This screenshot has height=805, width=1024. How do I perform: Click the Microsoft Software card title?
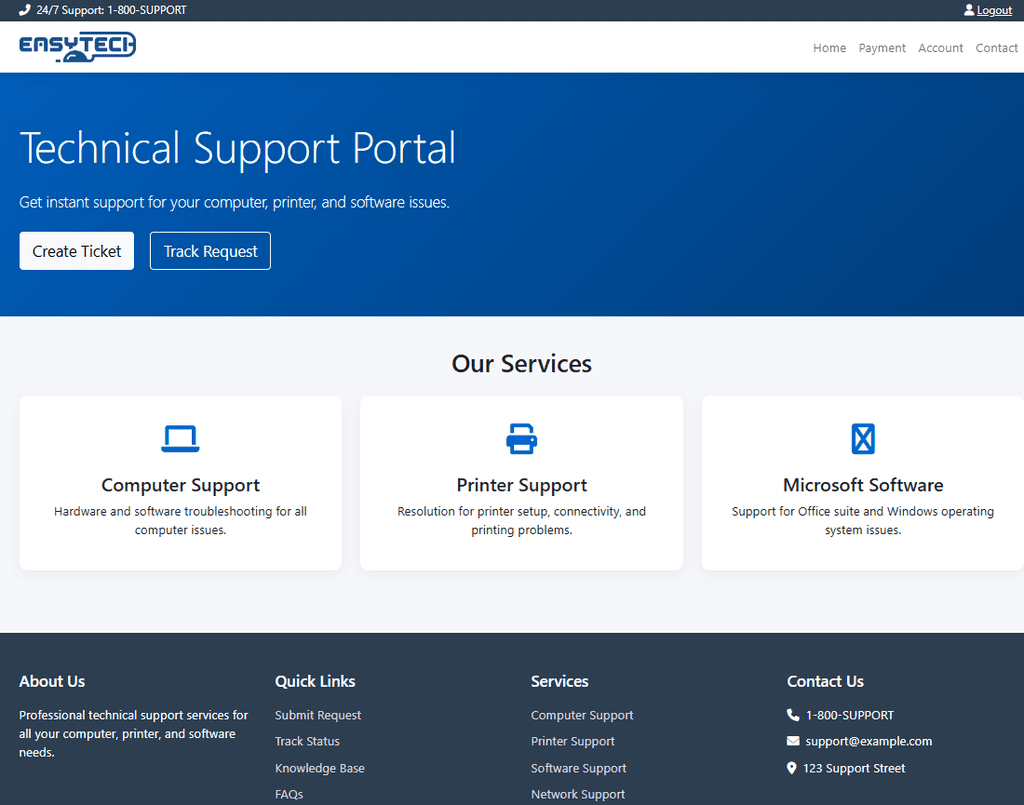tap(863, 485)
